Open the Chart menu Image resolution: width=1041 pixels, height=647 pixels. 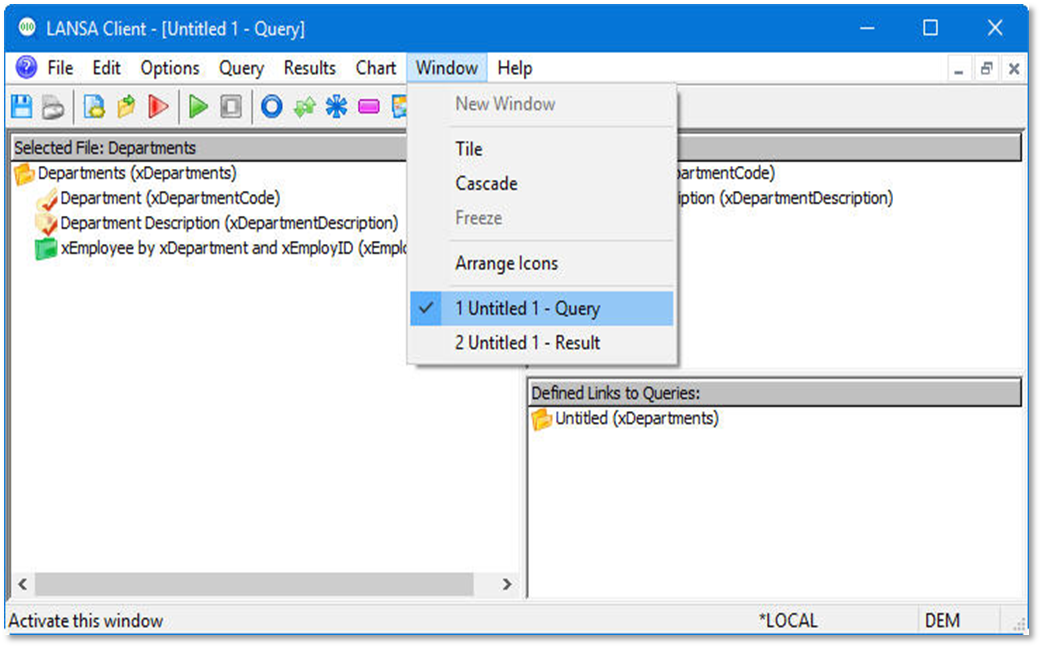pyautogui.click(x=376, y=68)
